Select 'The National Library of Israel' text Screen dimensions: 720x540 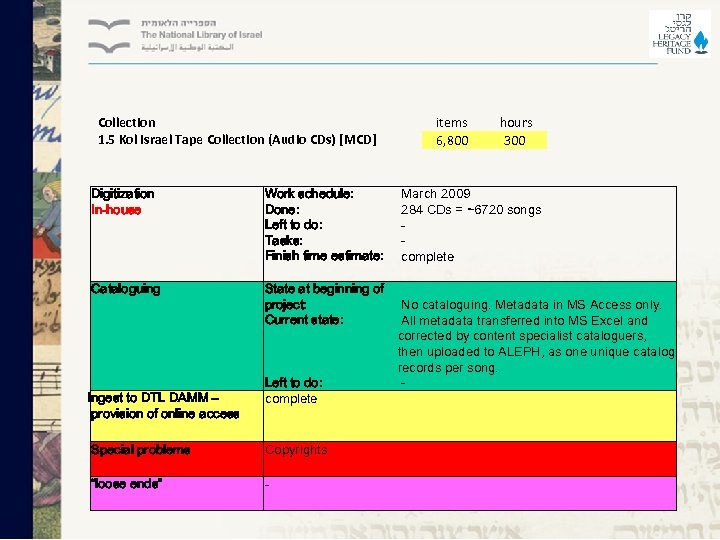point(202,34)
